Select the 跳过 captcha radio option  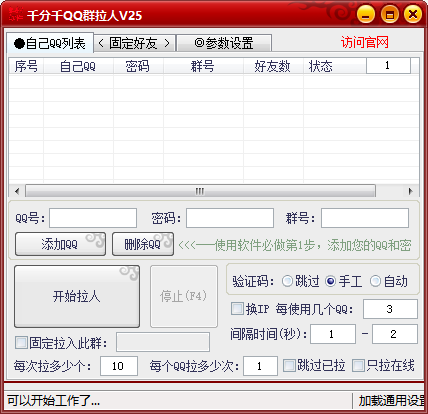click(x=301, y=281)
